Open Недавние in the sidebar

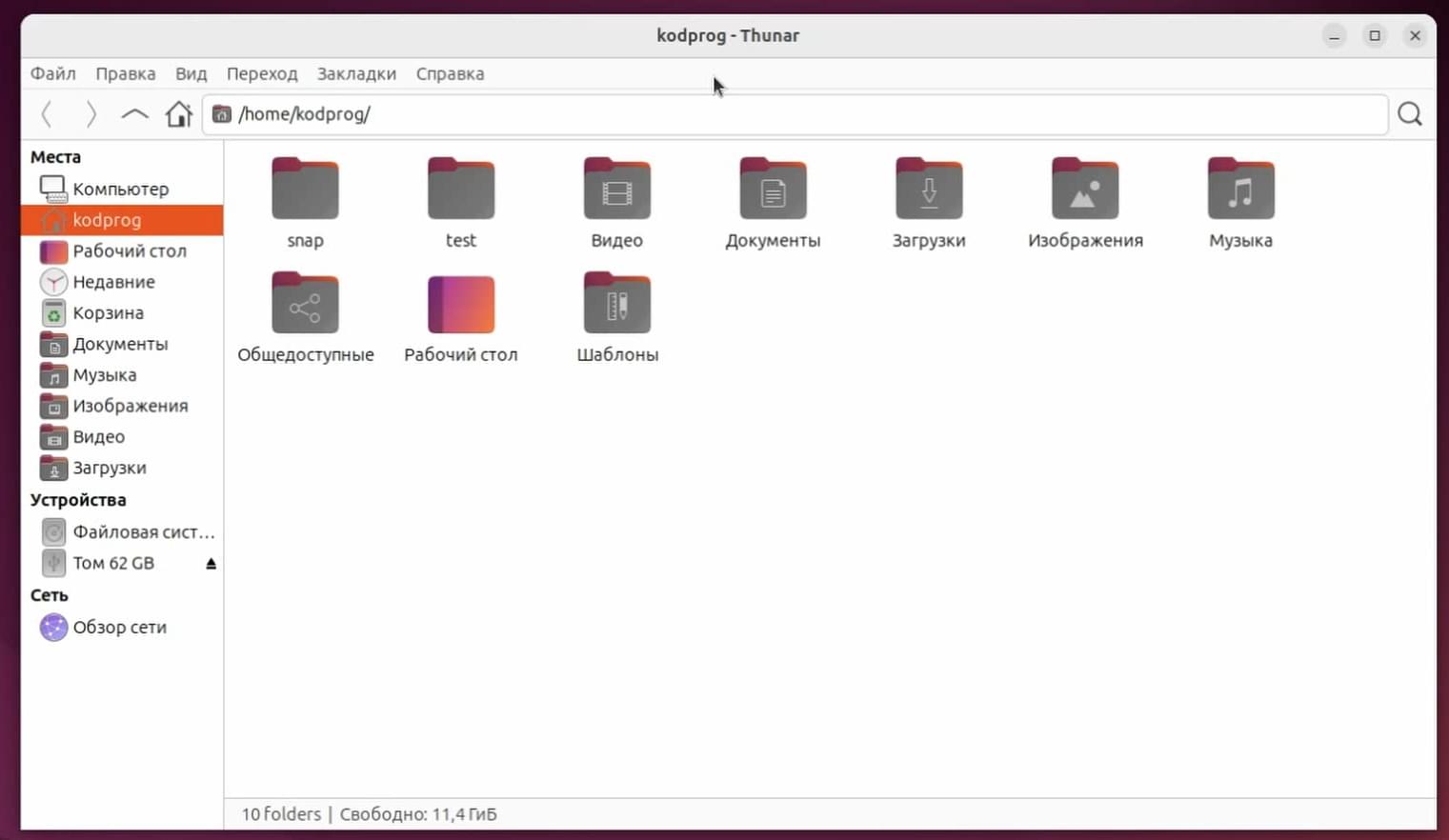(x=122, y=282)
